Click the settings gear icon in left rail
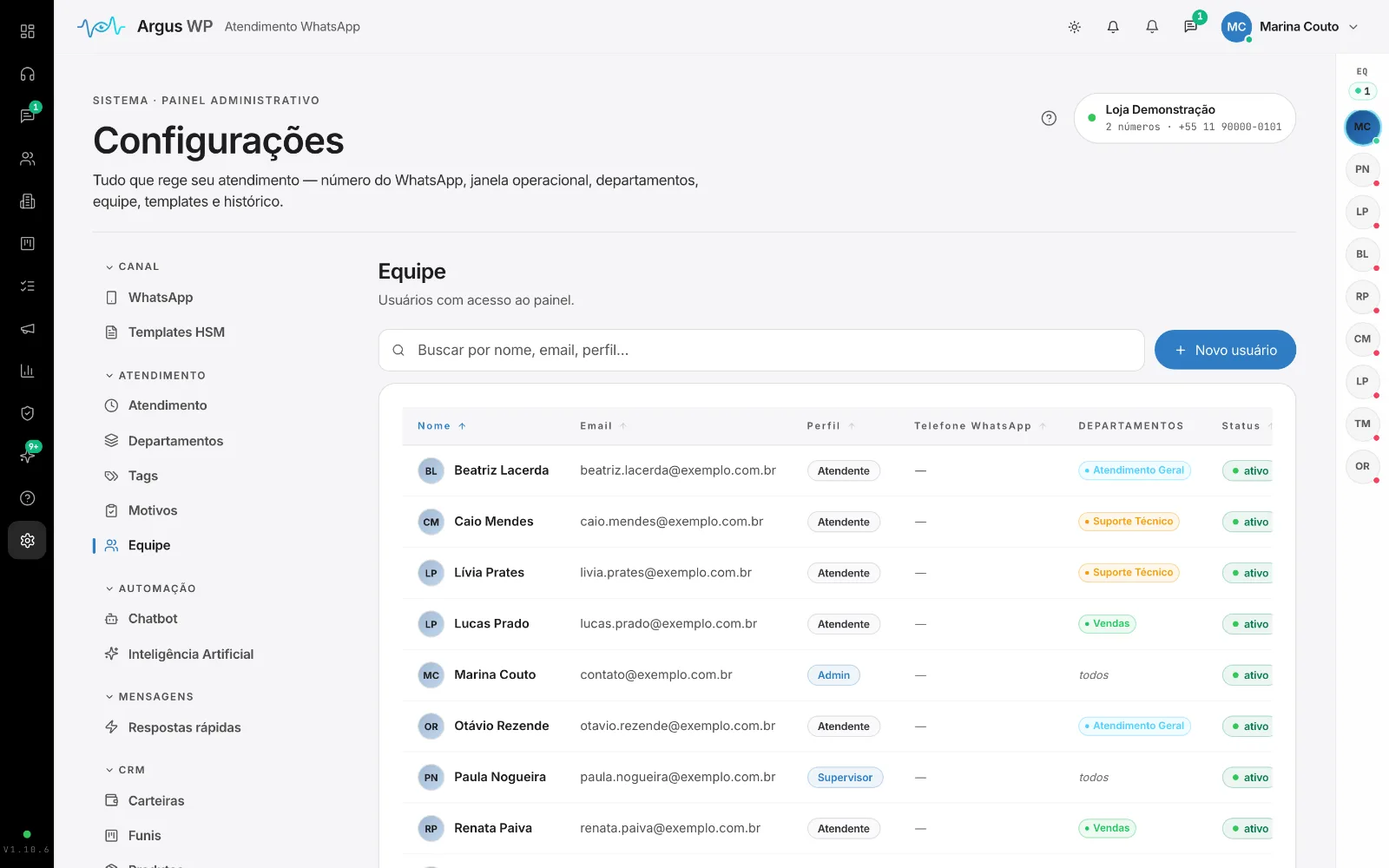Viewport: 1389px width, 868px height. click(x=27, y=541)
